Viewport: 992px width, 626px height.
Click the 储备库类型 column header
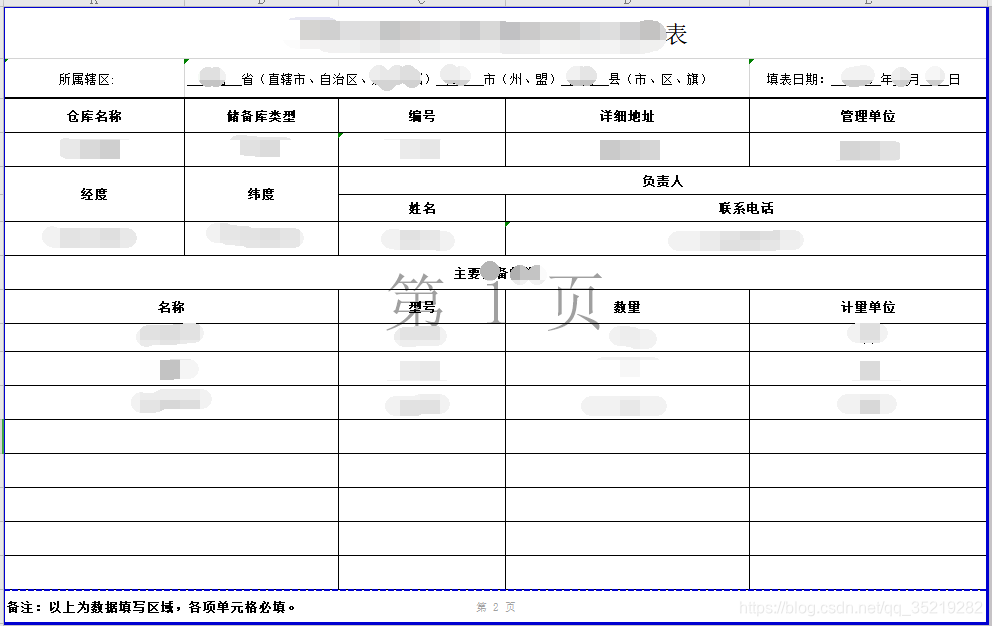point(262,115)
